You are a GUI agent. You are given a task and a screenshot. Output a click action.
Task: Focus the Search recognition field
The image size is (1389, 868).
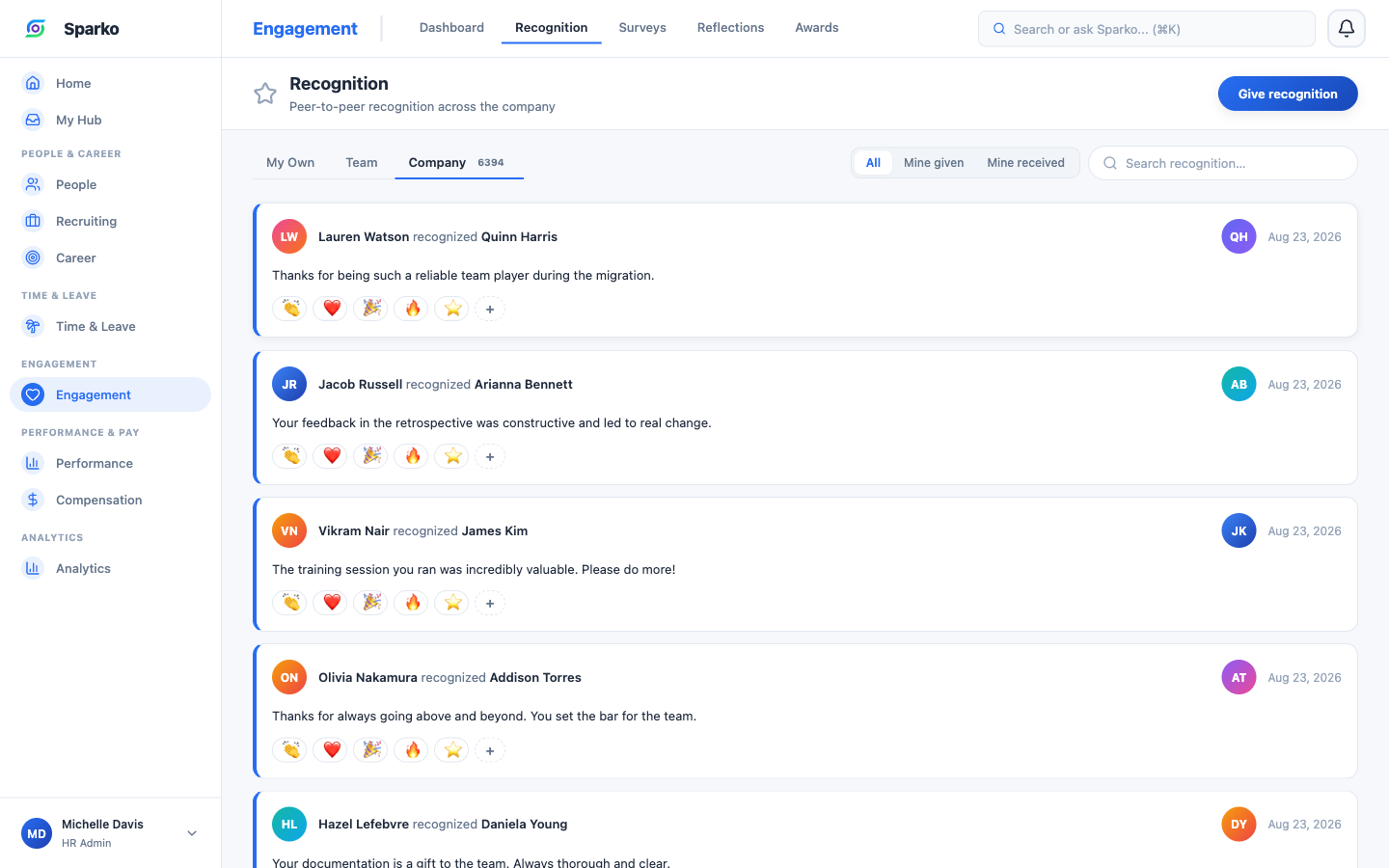coord(1223,163)
